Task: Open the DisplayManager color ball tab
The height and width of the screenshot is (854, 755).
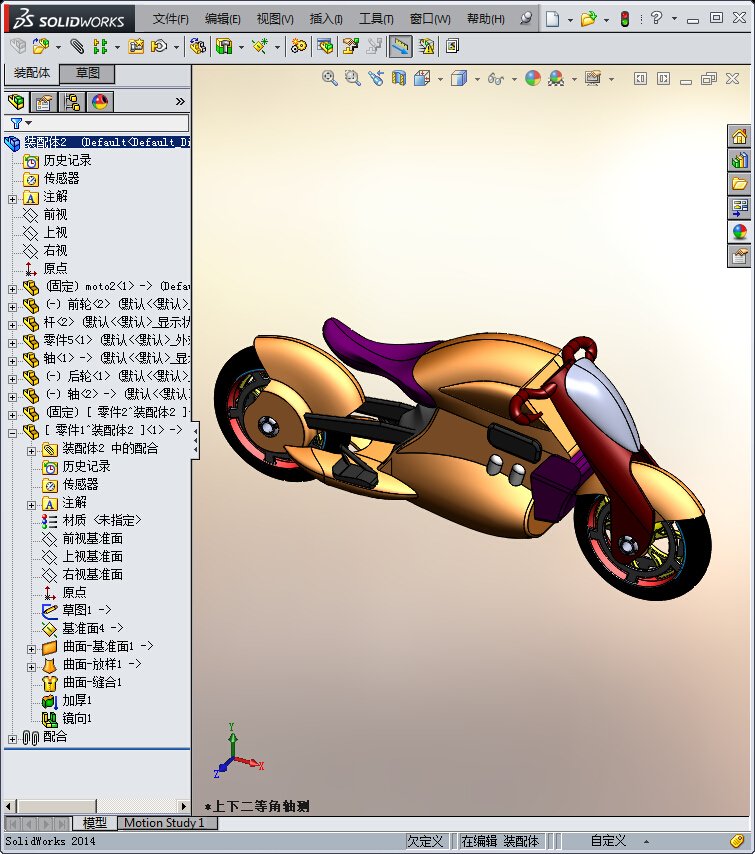Action: (100, 102)
